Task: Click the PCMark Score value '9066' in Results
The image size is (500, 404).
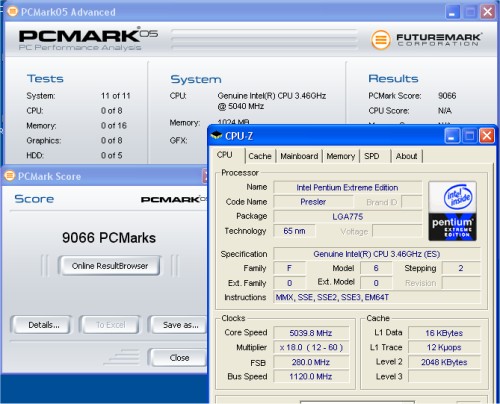Action: 447,96
